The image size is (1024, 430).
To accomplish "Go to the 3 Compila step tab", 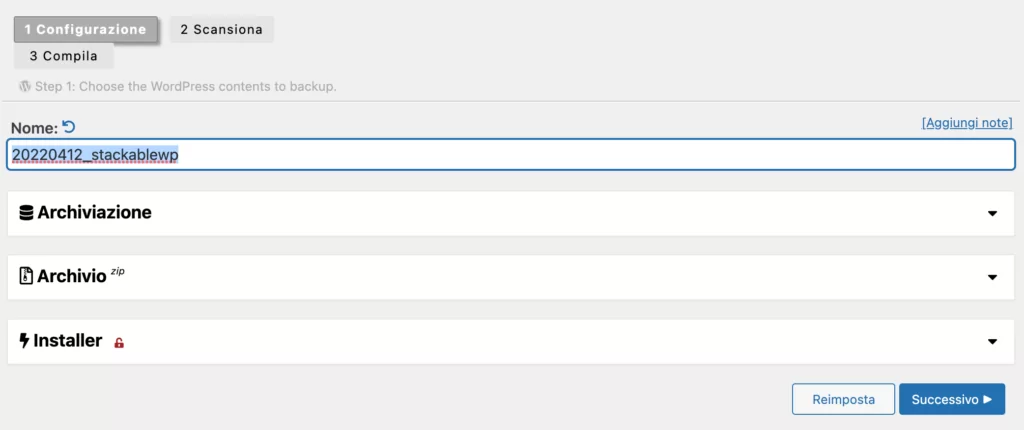I will 64,56.
